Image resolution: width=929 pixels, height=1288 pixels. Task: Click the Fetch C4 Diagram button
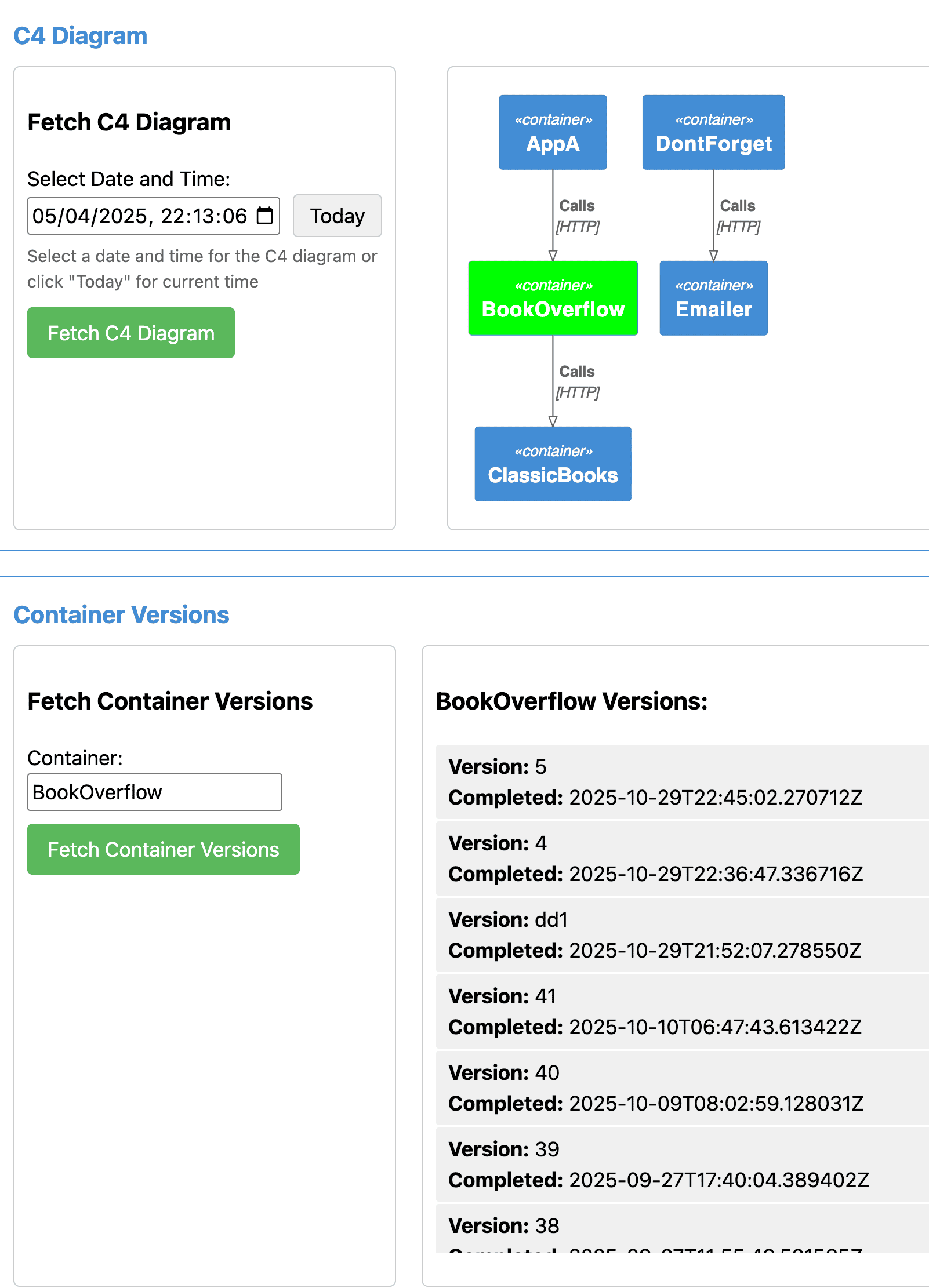click(130, 333)
